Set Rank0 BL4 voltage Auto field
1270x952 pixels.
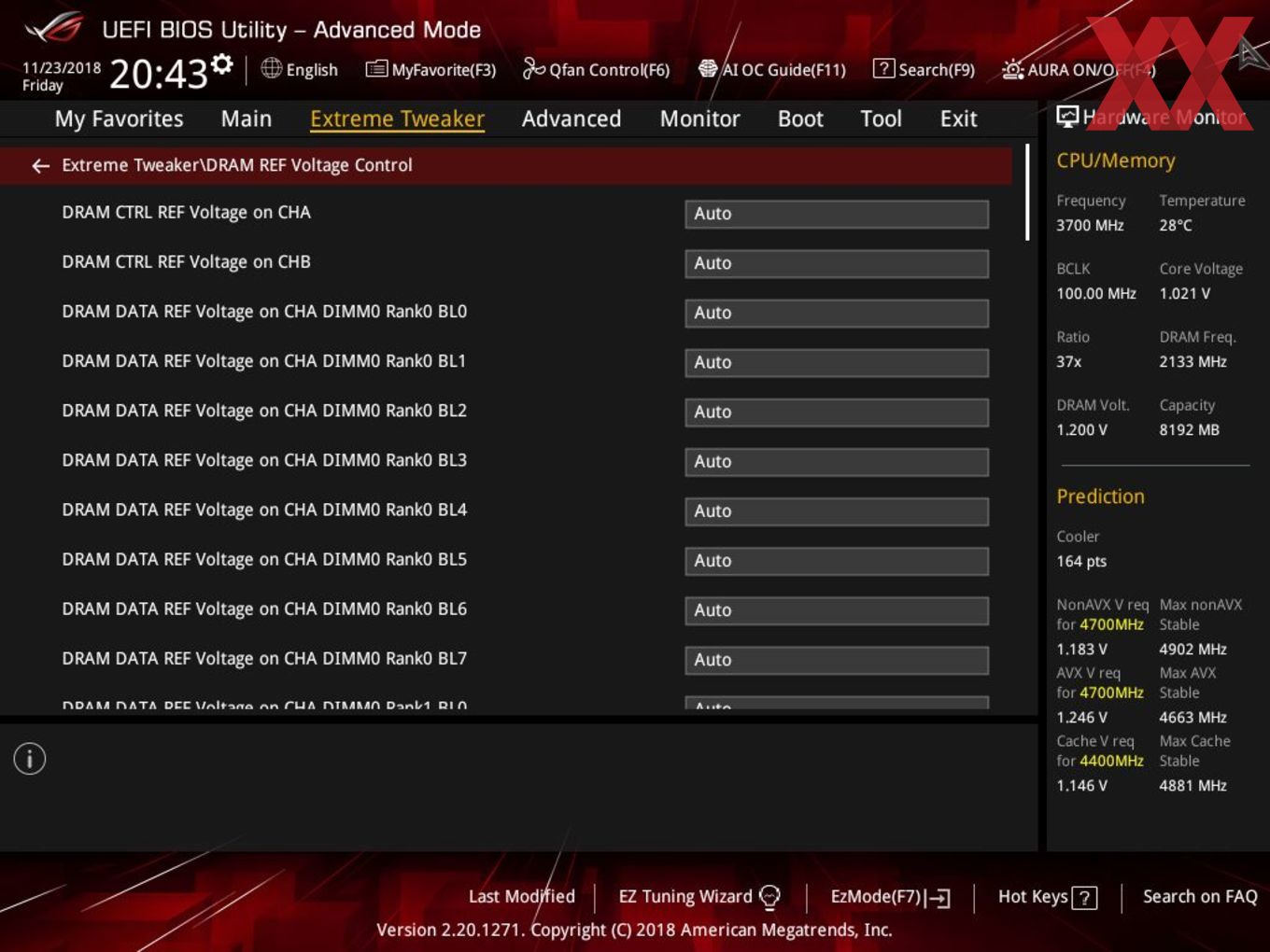(837, 511)
